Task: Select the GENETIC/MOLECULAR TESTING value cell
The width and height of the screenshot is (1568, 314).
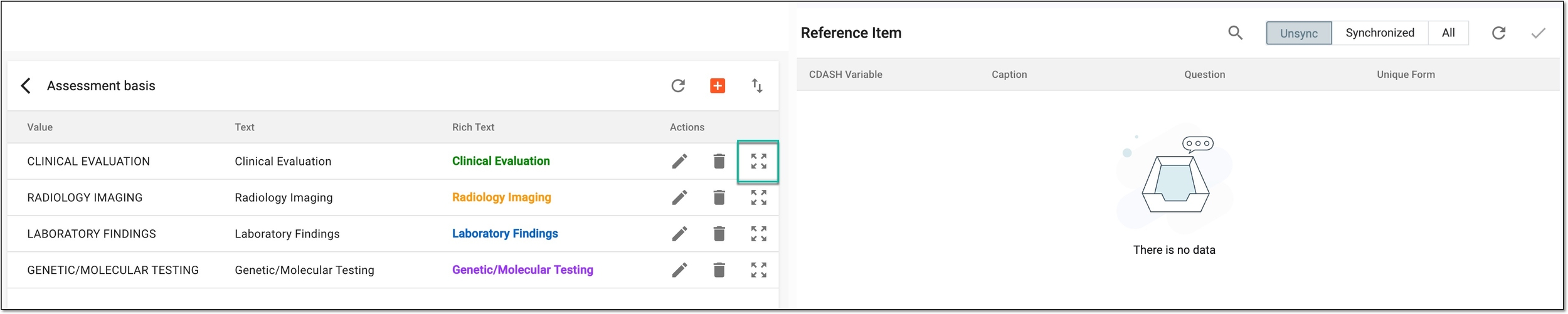Action: coord(113,271)
